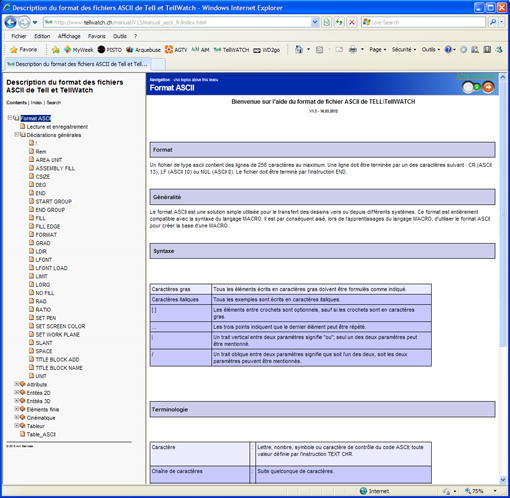Image resolution: width=510 pixels, height=498 pixels.
Task: Open the Search sidebar link
Action: pos(54,103)
